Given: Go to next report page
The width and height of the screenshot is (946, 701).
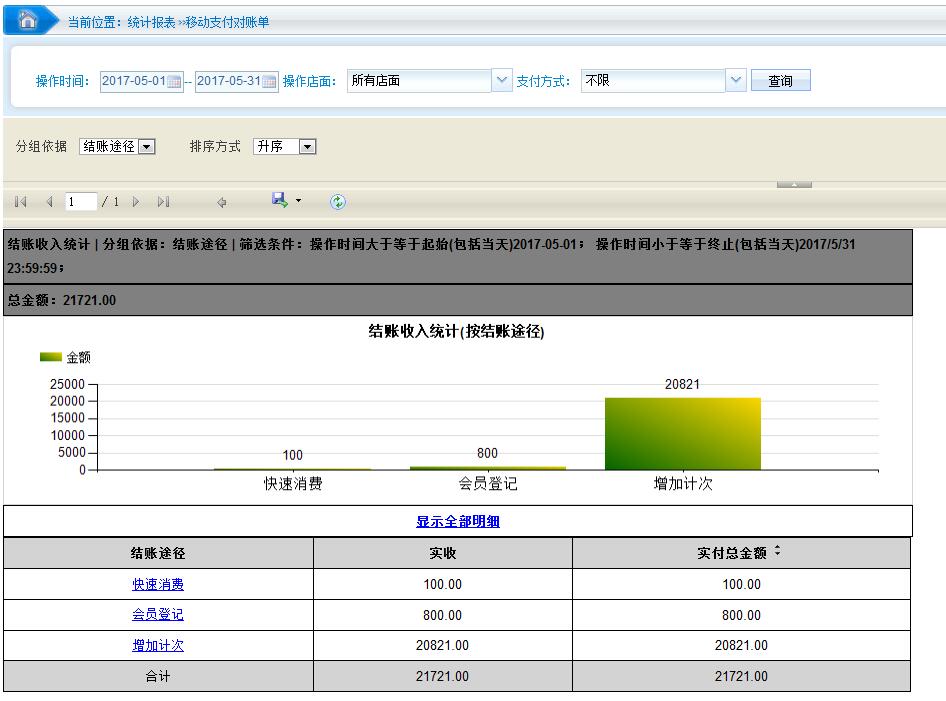Looking at the screenshot, I should coord(136,202).
